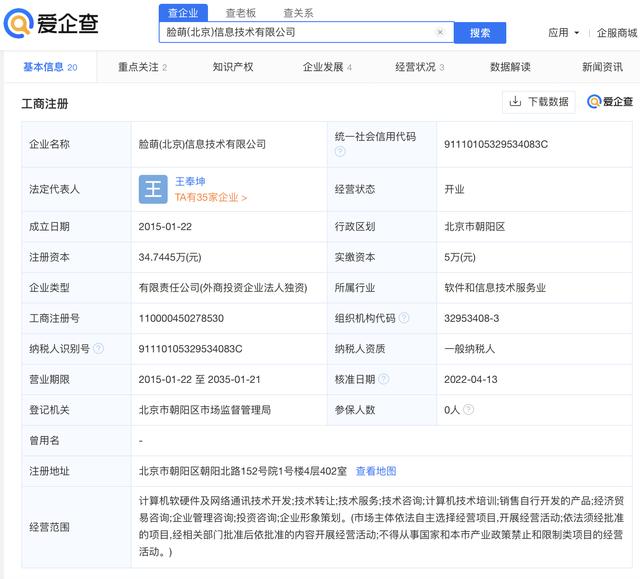Select the 实缴资本 value 5万(元)
This screenshot has height=579, width=640.
click(x=460, y=257)
